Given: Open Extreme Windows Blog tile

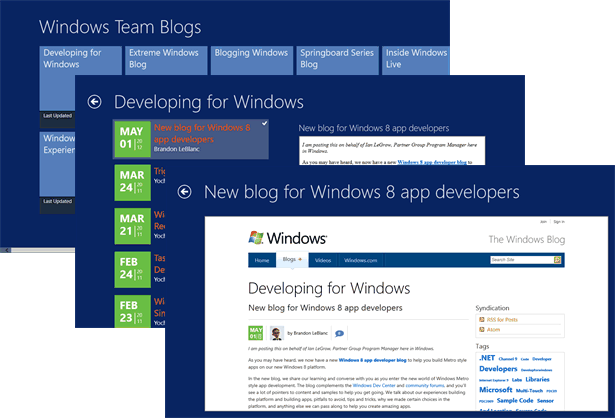Looking at the screenshot, I should (x=166, y=60).
